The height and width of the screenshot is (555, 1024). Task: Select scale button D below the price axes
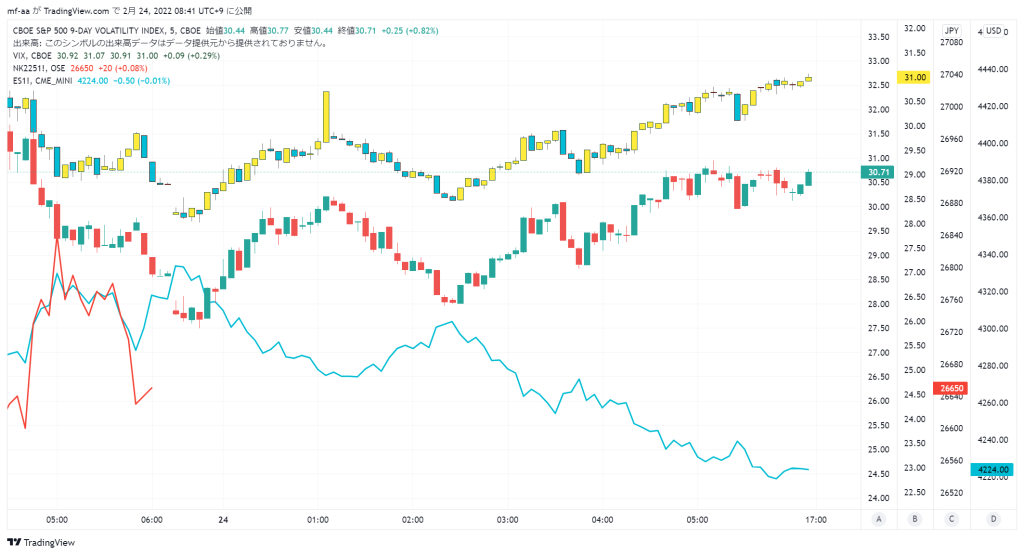click(x=993, y=519)
